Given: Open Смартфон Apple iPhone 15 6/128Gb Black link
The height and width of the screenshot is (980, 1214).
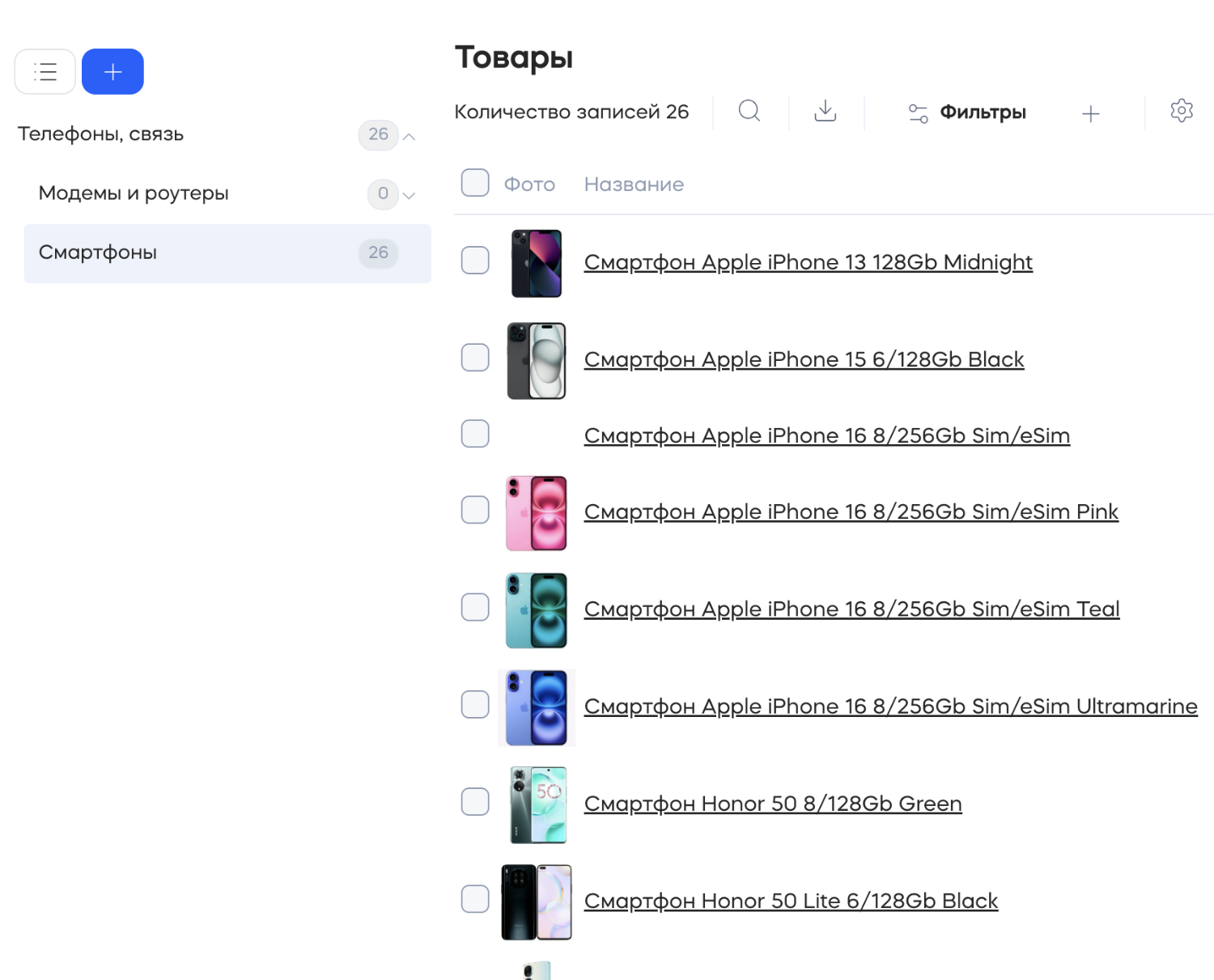Looking at the screenshot, I should click(804, 359).
